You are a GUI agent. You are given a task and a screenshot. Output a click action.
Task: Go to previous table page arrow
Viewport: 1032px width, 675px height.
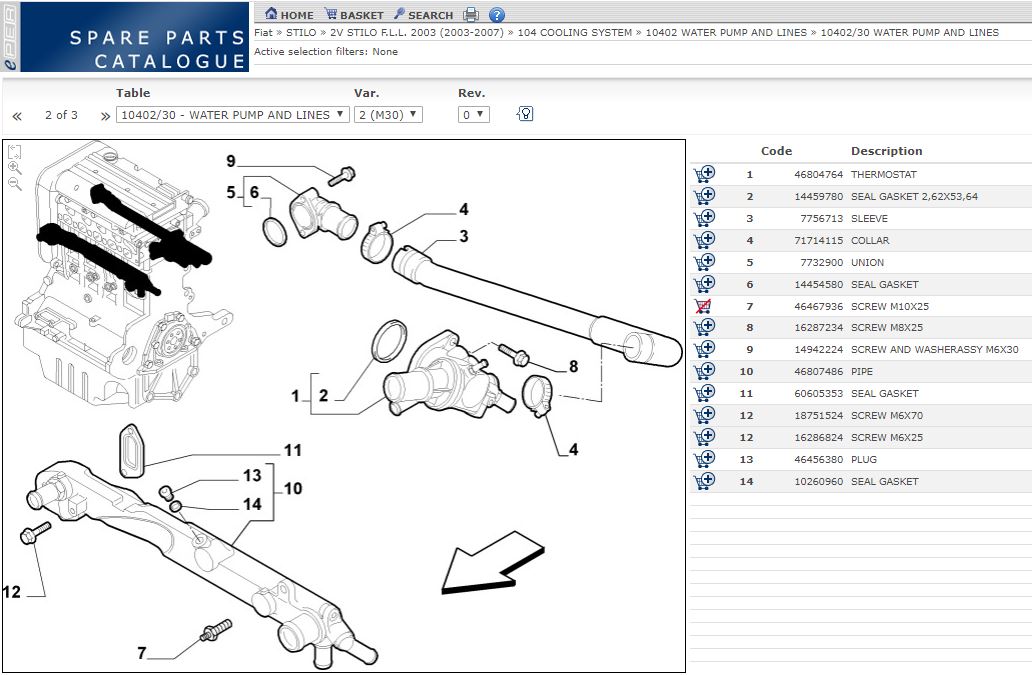[x=17, y=116]
